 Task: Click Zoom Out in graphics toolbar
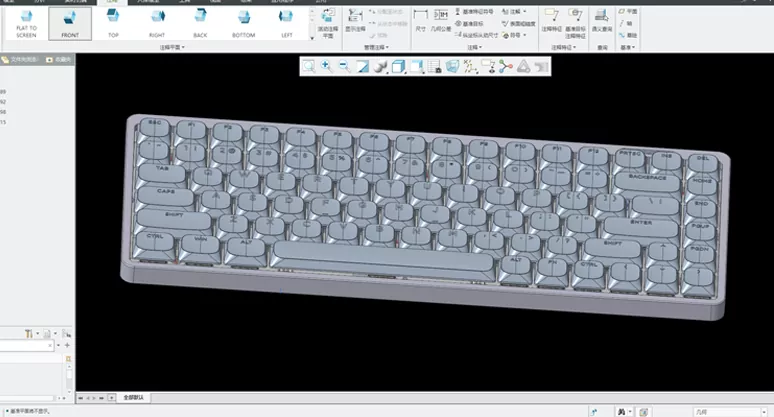click(x=344, y=66)
